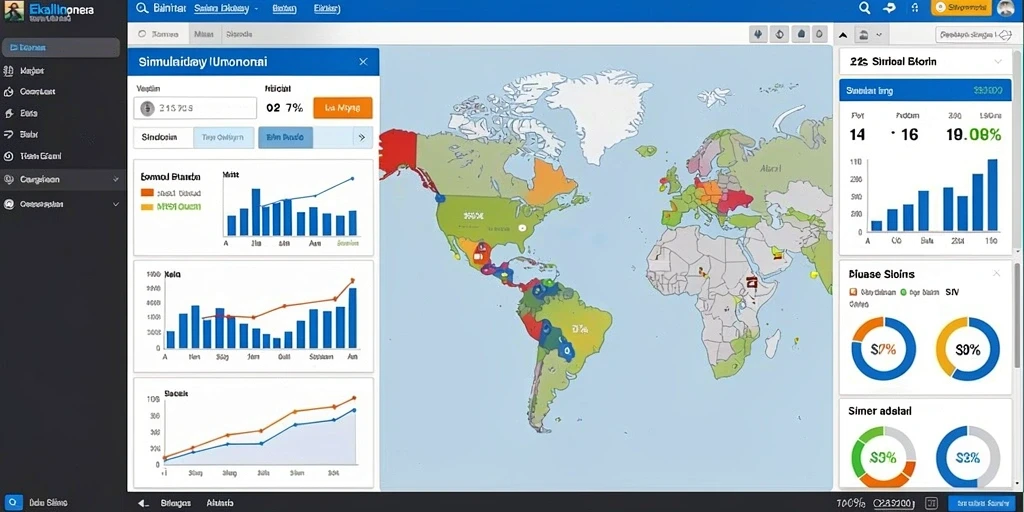Screen dimensions: 1024x512
Task: Click the share arrow icon in header
Action: point(889,8)
